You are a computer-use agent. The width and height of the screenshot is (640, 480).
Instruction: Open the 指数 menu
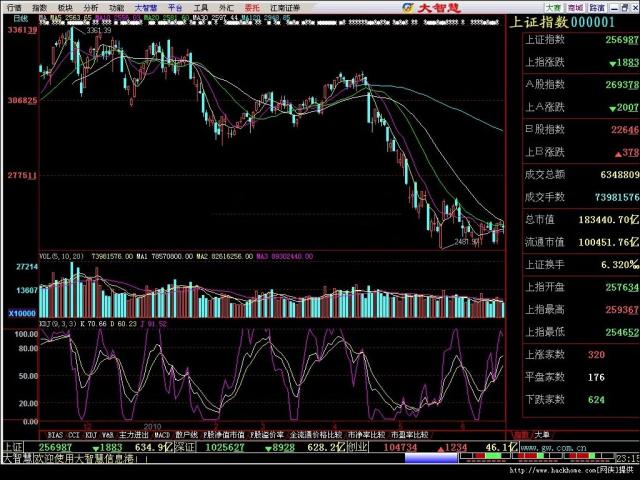pyautogui.click(x=39, y=7)
